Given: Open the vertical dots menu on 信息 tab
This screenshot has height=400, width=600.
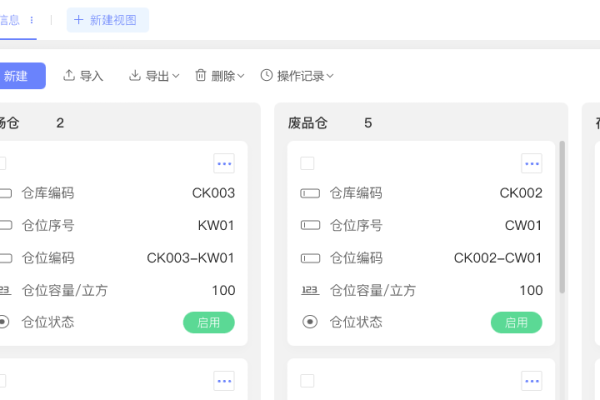Looking at the screenshot, I should pyautogui.click(x=32, y=20).
